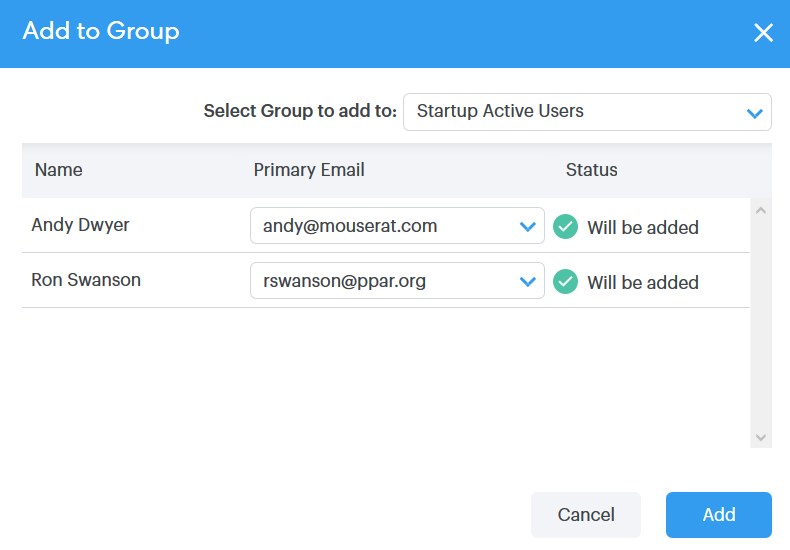
Task: Select the Ron Swanson name cell
Action: [86, 280]
